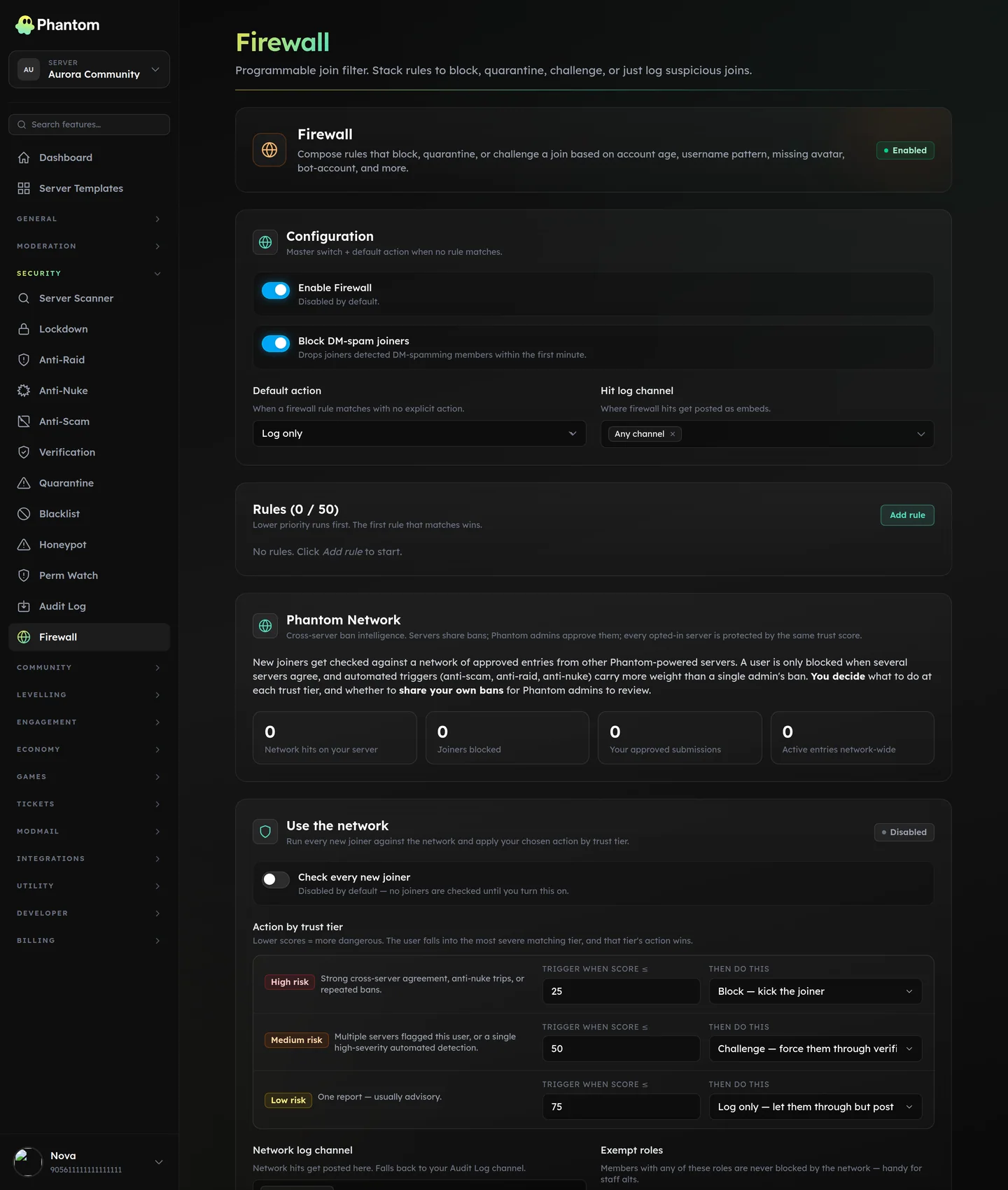Click the Disabled status badge
The width and height of the screenshot is (1008, 1190).
pos(904,832)
